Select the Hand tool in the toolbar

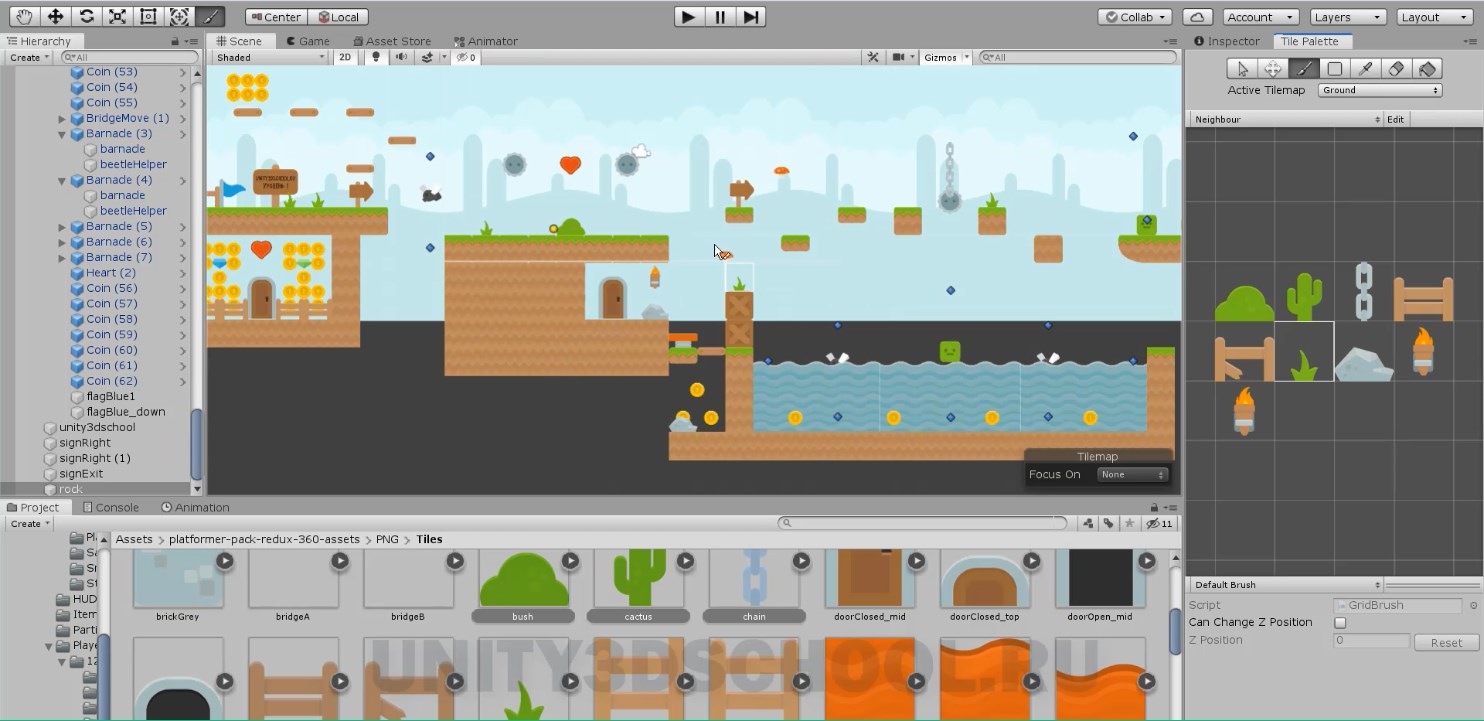25,17
